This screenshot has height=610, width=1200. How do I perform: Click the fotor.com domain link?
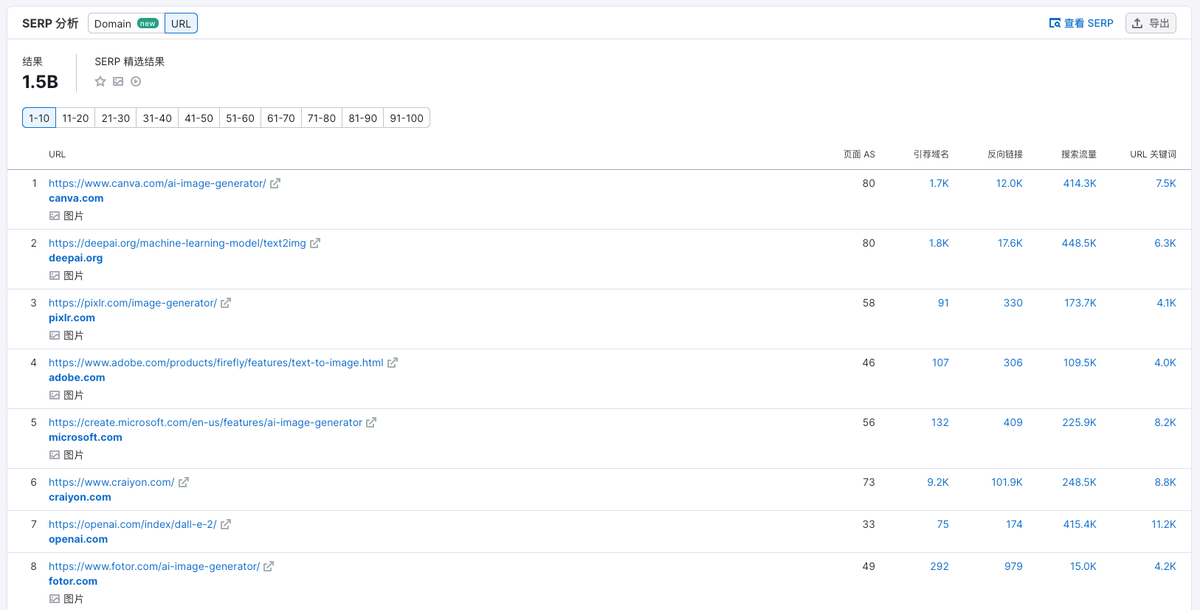click(73, 581)
